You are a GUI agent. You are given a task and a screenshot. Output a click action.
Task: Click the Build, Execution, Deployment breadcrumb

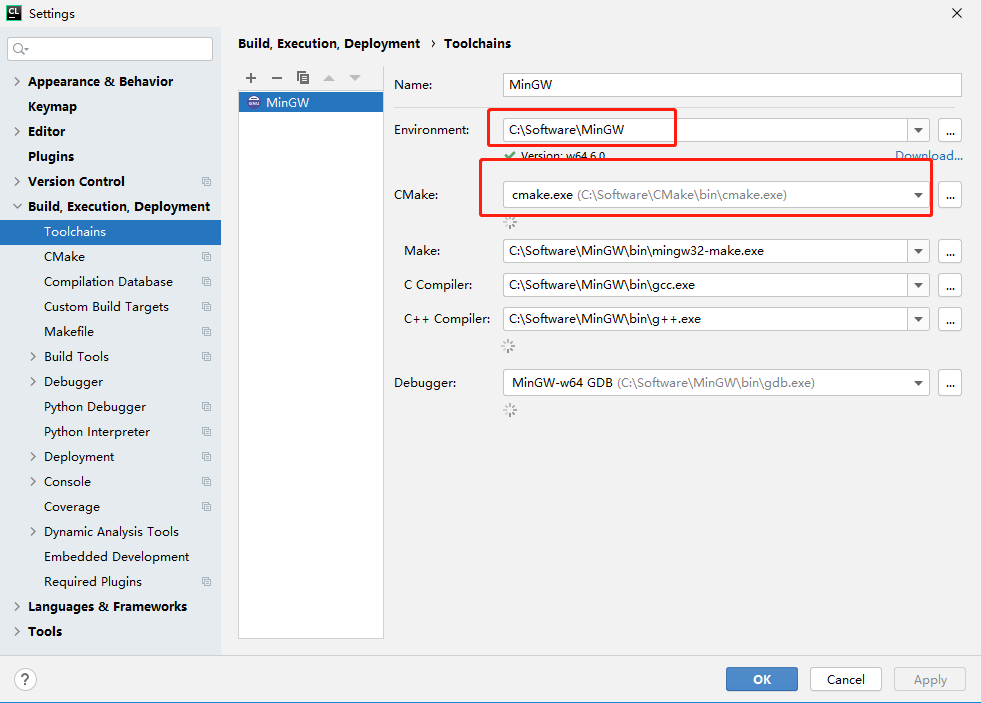pos(329,44)
